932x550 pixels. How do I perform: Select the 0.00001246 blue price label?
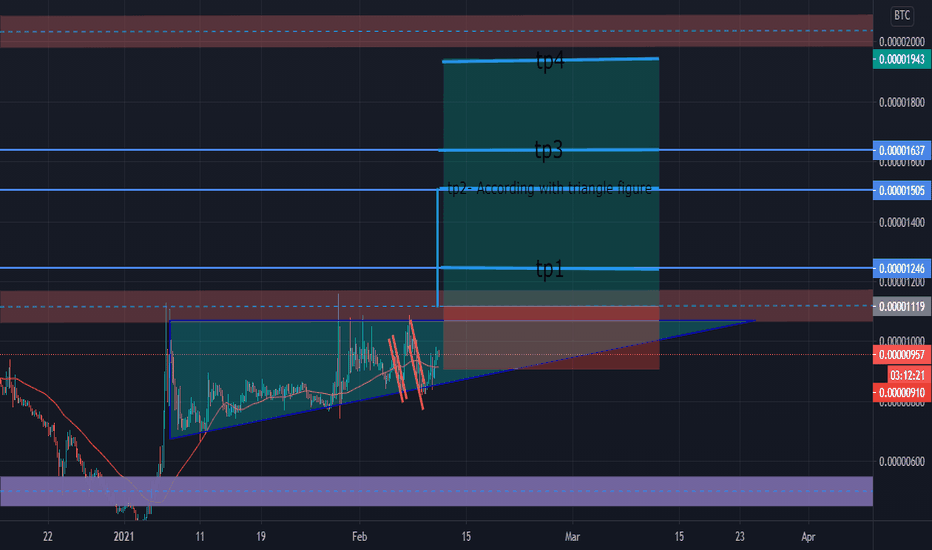tap(902, 268)
